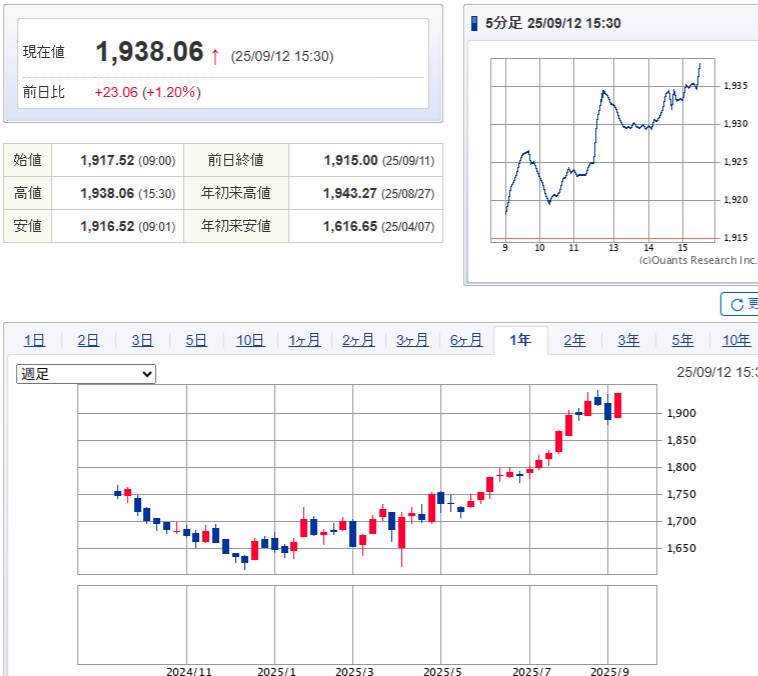Select the 3日 chart period tab
Viewport: 758px width, 676px height.
tap(142, 340)
